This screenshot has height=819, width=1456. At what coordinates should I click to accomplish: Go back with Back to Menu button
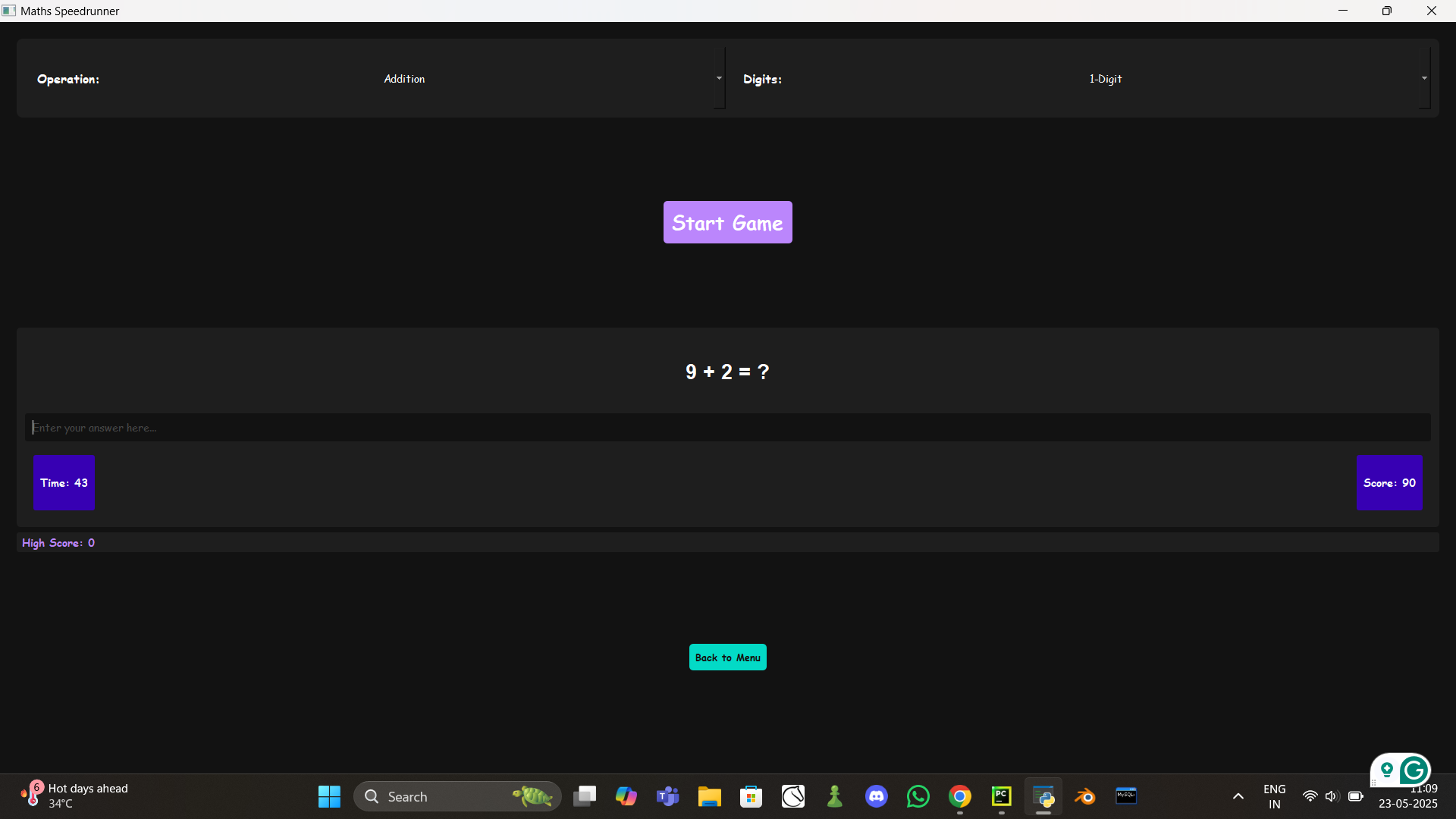pyautogui.click(x=727, y=657)
